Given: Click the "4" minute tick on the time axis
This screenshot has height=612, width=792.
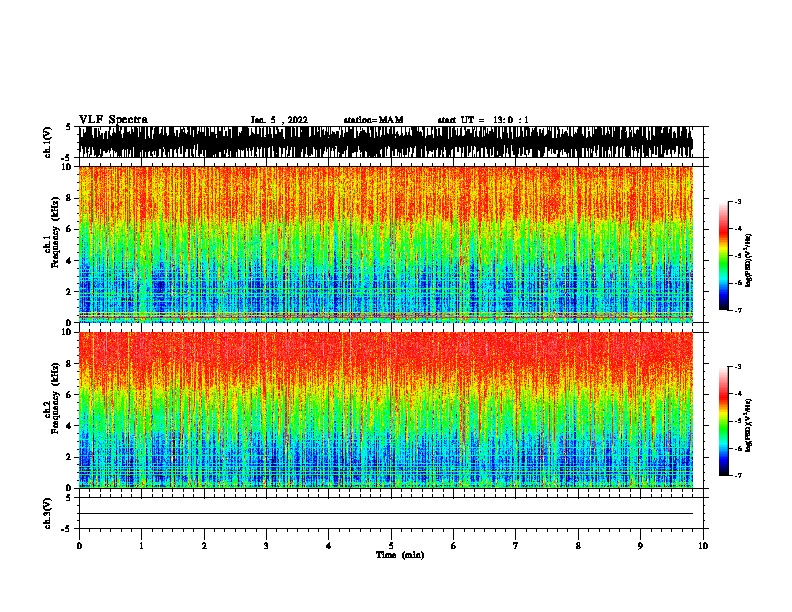Looking at the screenshot, I should pos(329,546).
